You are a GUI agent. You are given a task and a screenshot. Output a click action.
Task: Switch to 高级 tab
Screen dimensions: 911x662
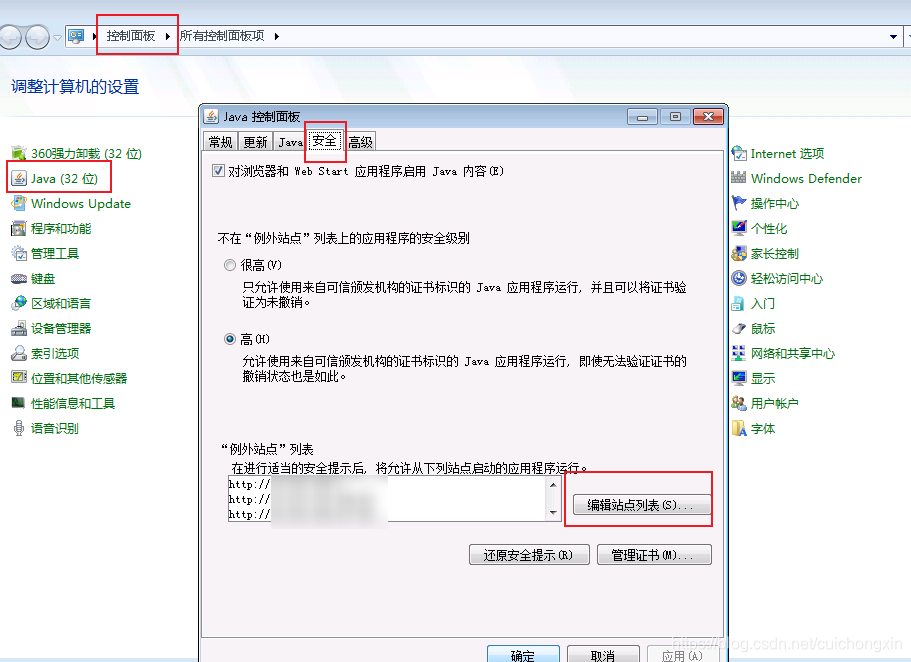click(360, 142)
